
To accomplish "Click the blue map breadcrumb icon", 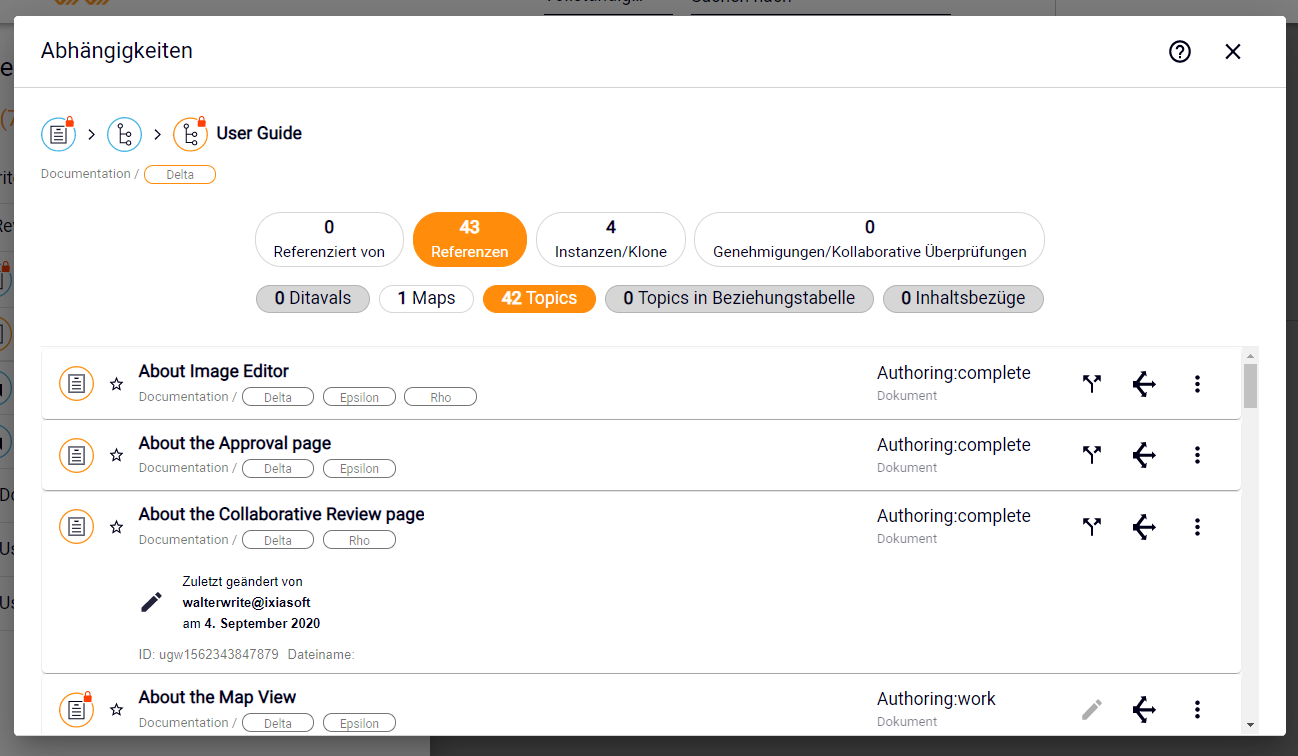I will [x=124, y=134].
